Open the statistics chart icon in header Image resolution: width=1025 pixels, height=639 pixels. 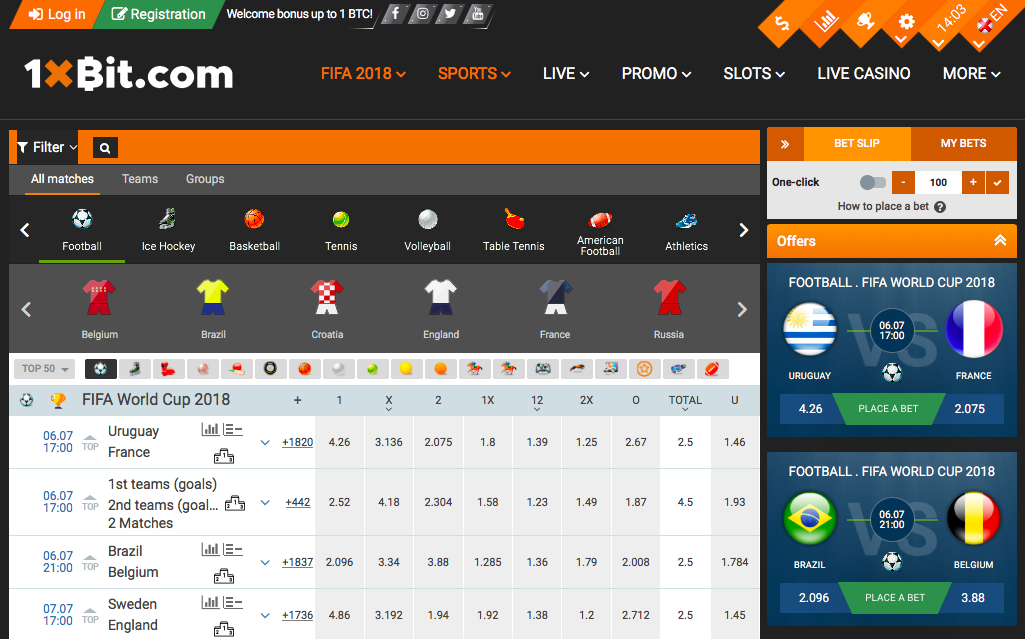point(825,22)
